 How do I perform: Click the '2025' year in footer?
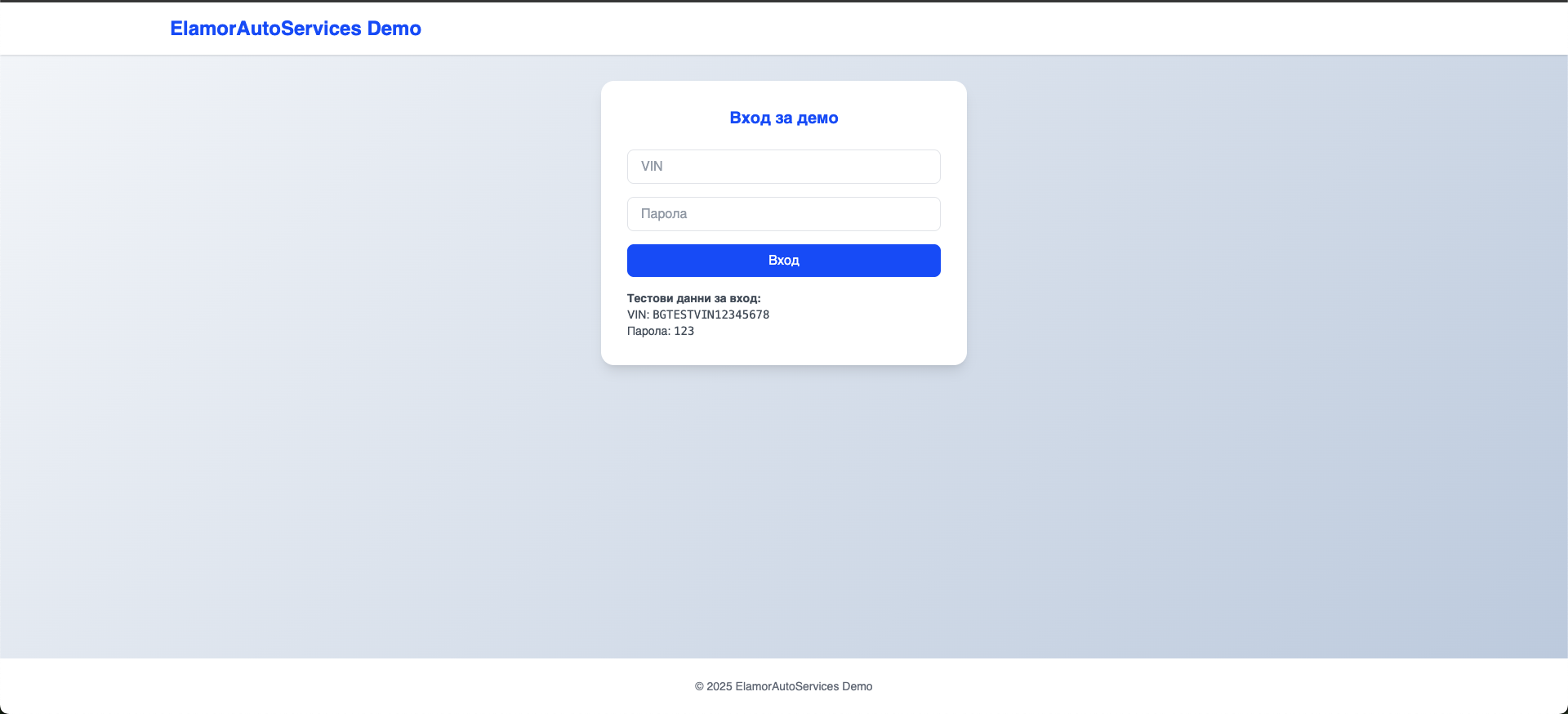pos(719,686)
